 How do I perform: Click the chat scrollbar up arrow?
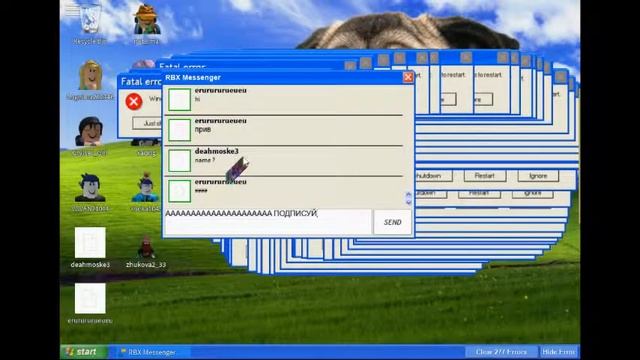point(408,195)
